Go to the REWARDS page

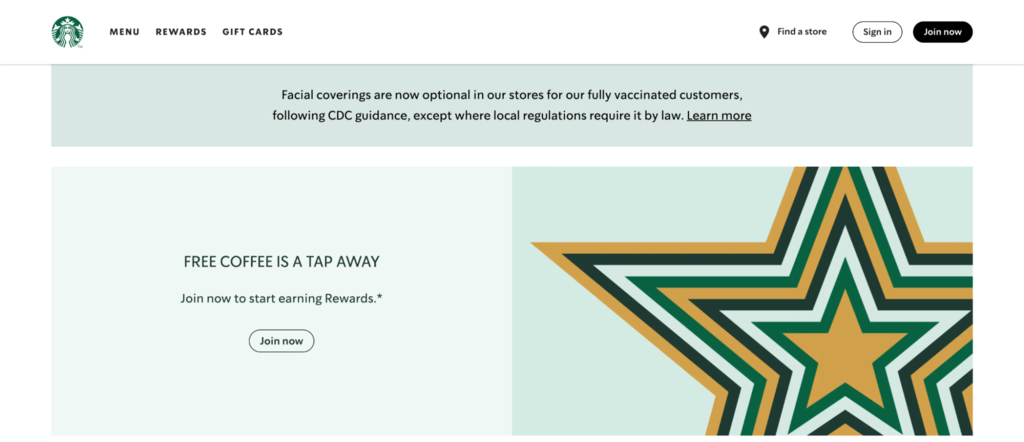click(181, 32)
